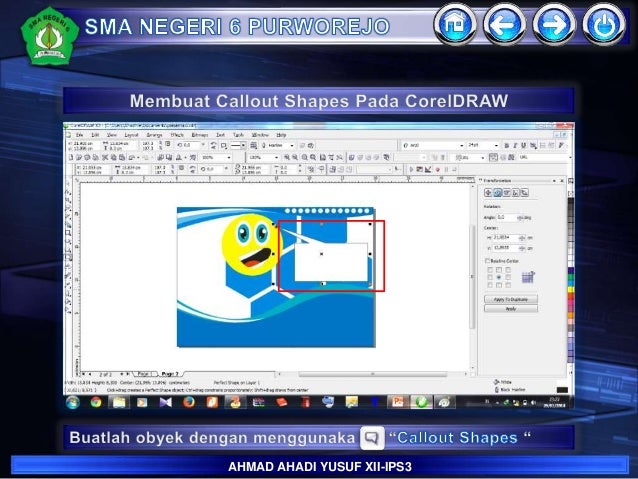Click the rotation Angle input field

pos(506,218)
